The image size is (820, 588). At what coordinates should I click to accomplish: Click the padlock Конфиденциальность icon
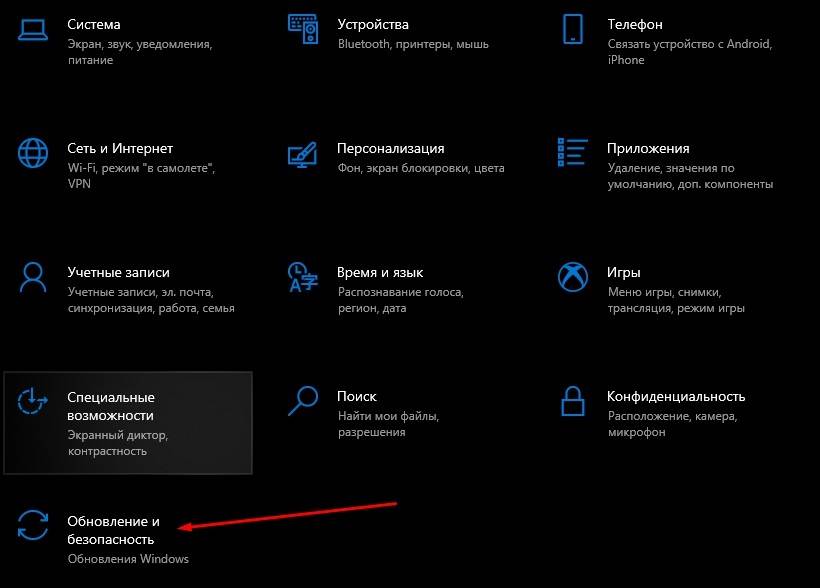pyautogui.click(x=572, y=402)
